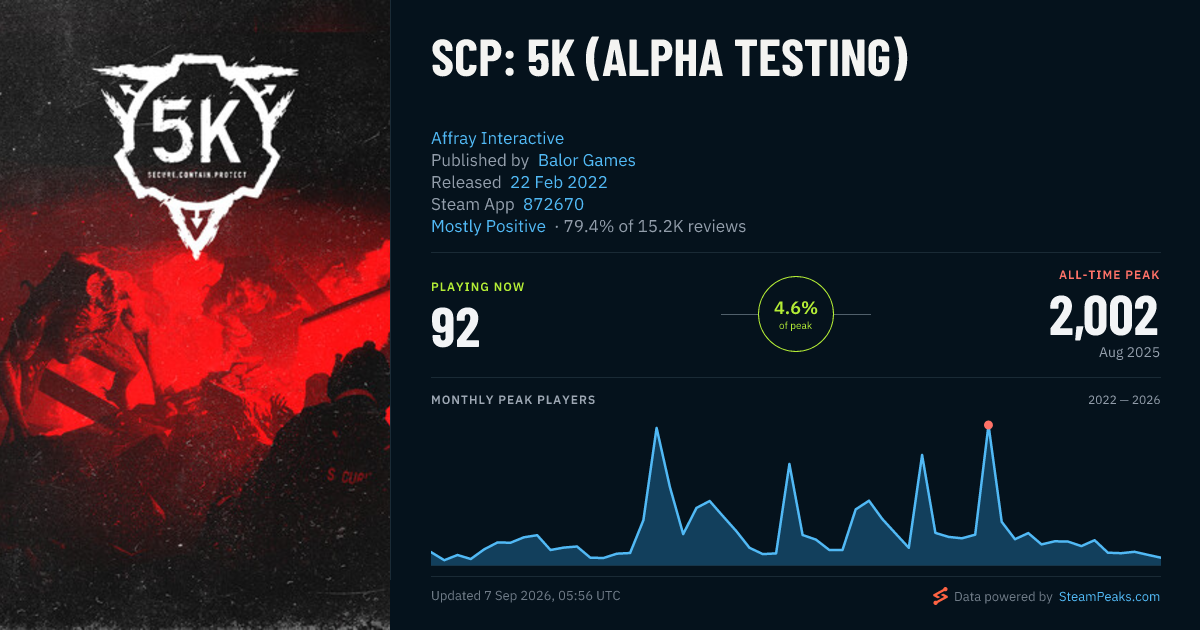
Task: Click the SCP: 5K (Alpha Testing) title
Action: pos(670,60)
